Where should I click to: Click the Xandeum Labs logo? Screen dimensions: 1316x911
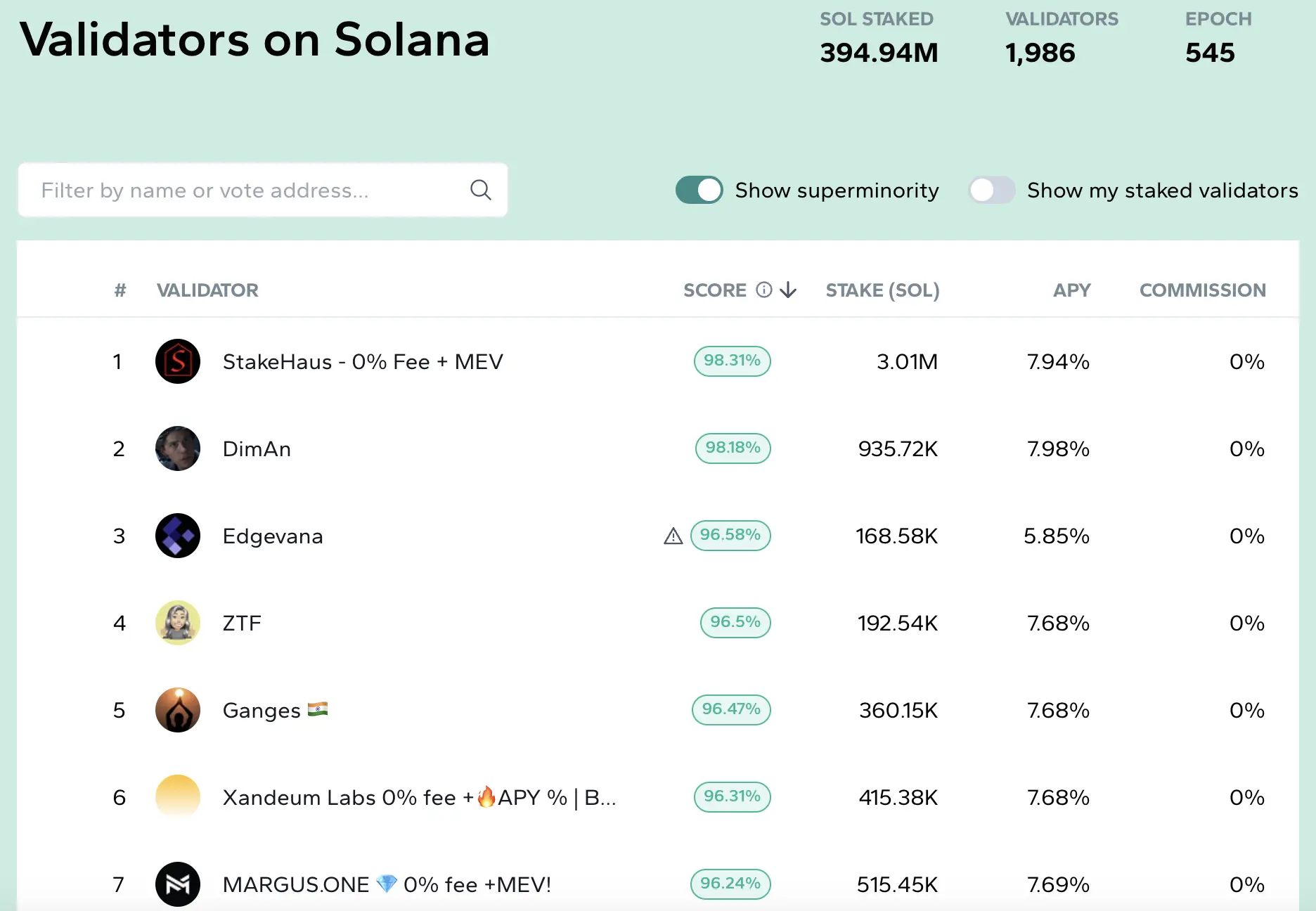(x=177, y=797)
